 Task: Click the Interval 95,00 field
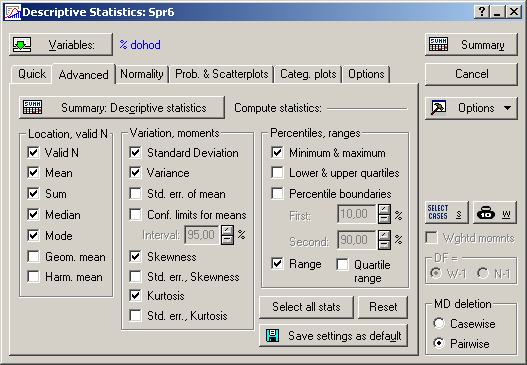click(x=203, y=235)
